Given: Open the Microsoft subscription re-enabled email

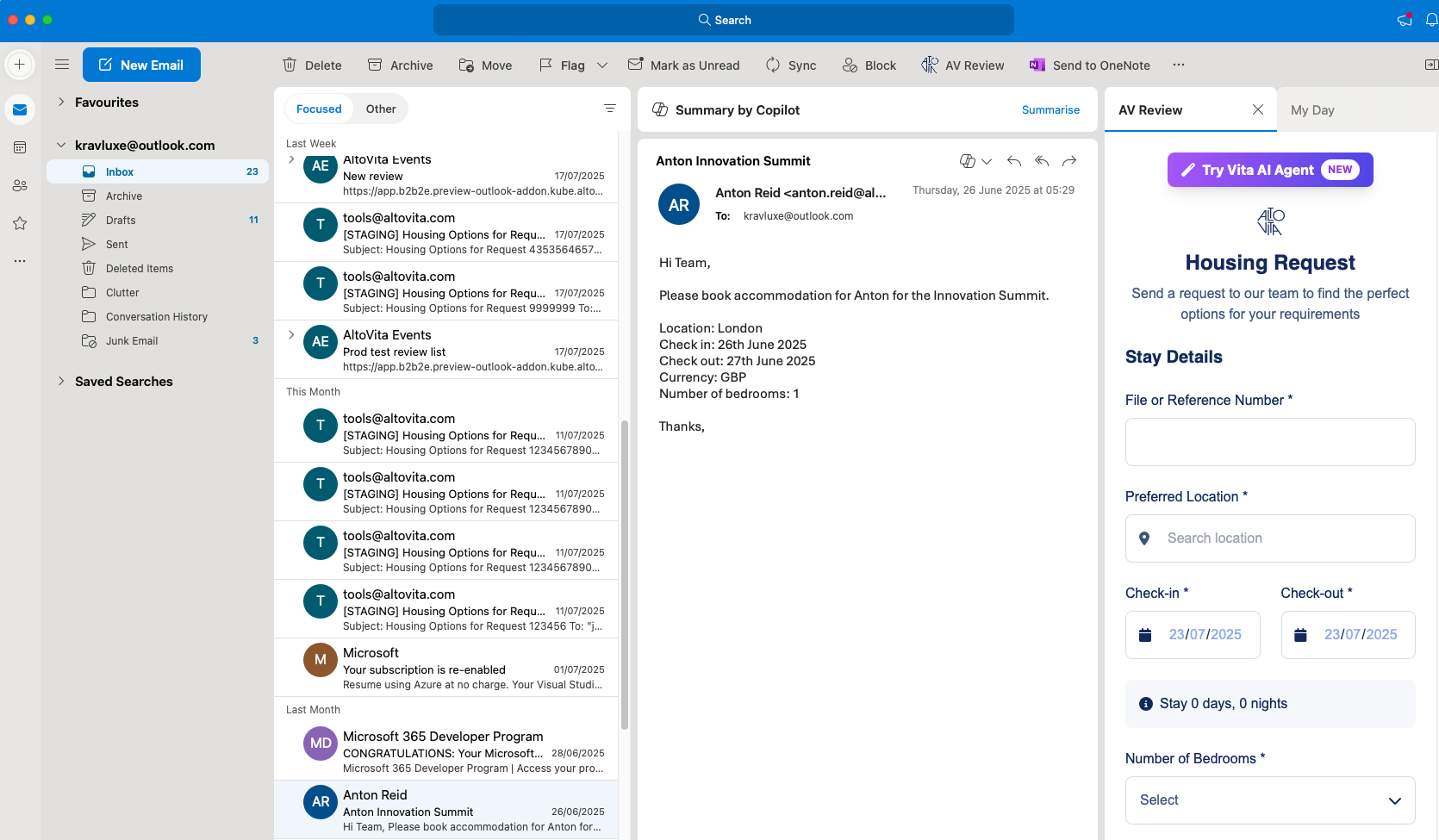Looking at the screenshot, I should [x=446, y=668].
